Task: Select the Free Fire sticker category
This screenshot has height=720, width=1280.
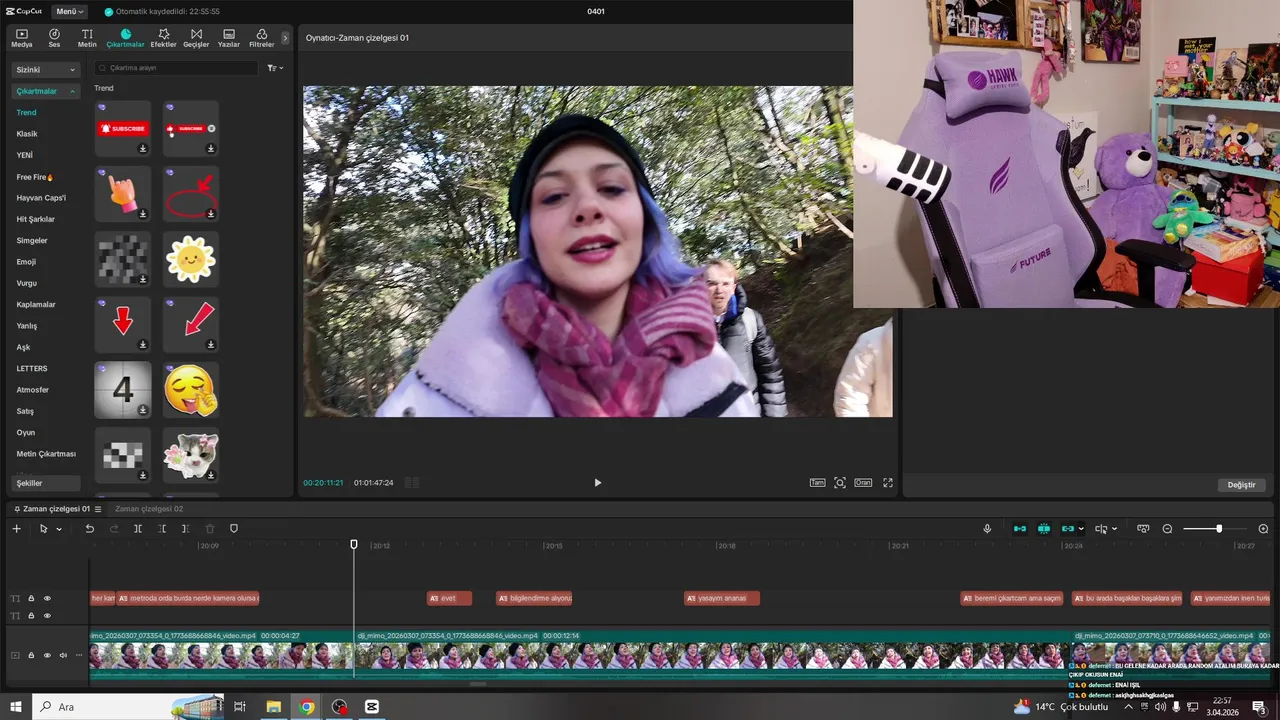Action: [x=34, y=177]
